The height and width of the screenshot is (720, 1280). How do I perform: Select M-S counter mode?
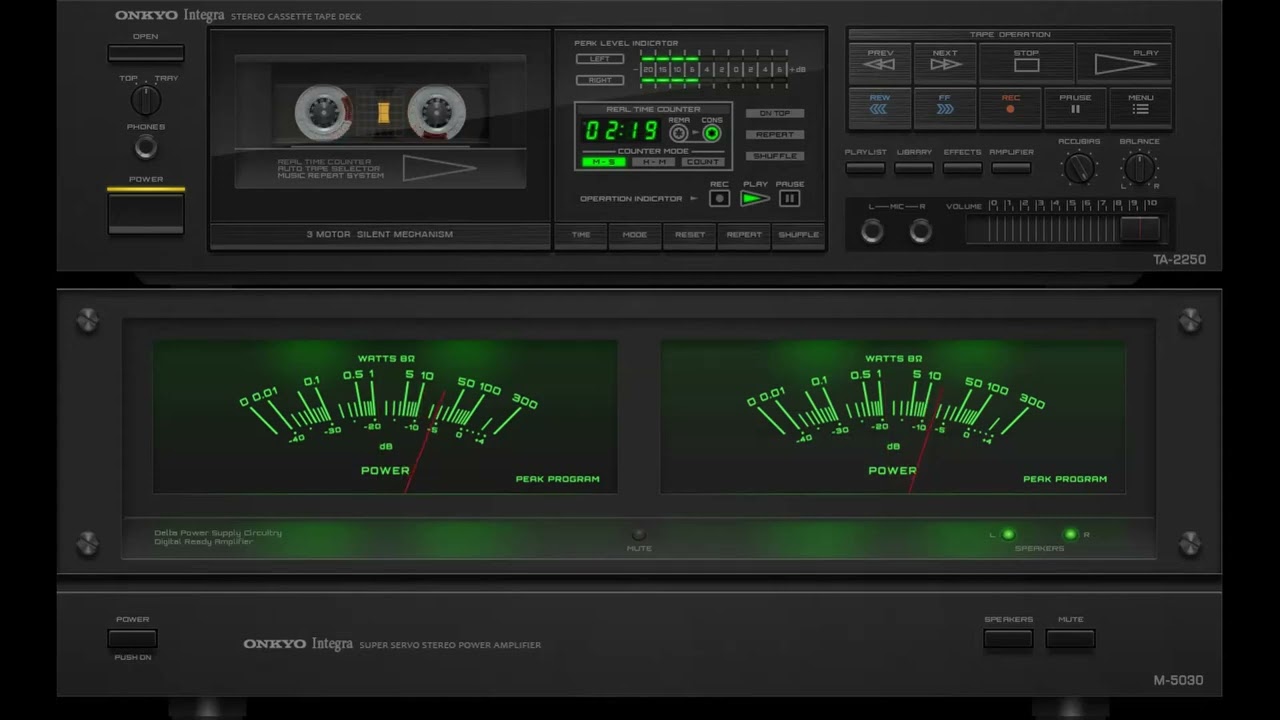(x=604, y=162)
